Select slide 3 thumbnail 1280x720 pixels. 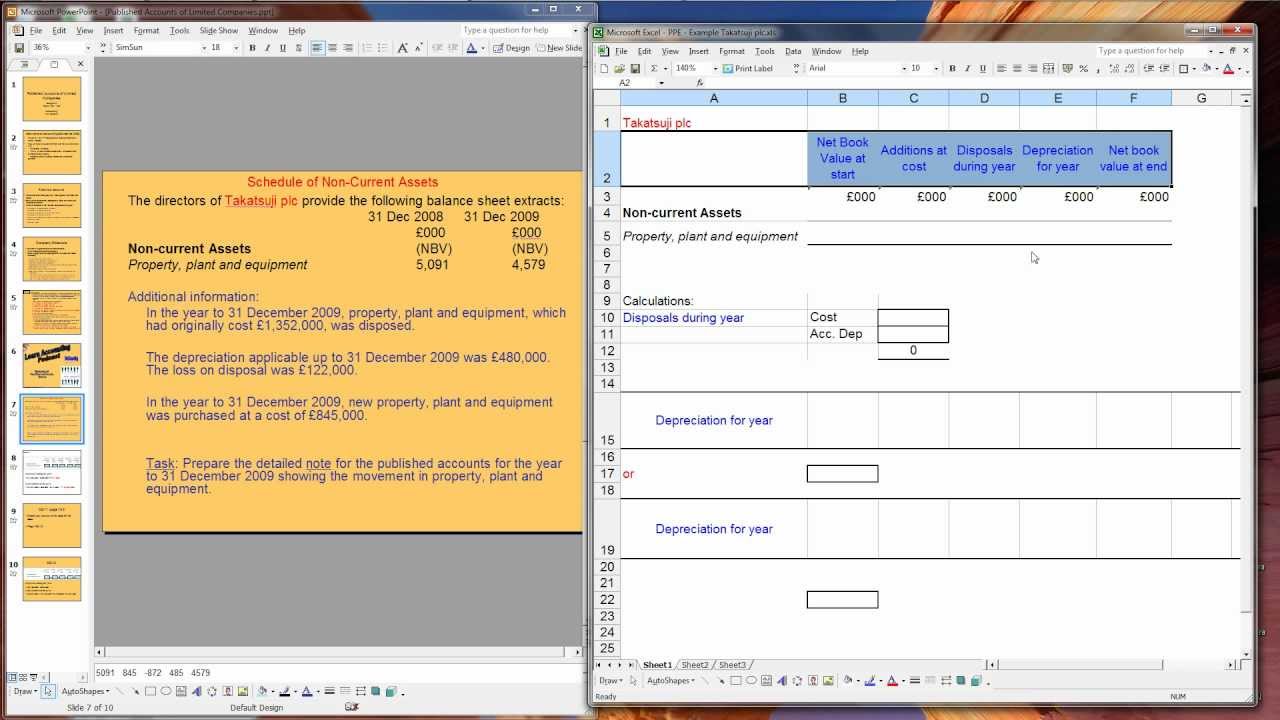click(x=52, y=205)
